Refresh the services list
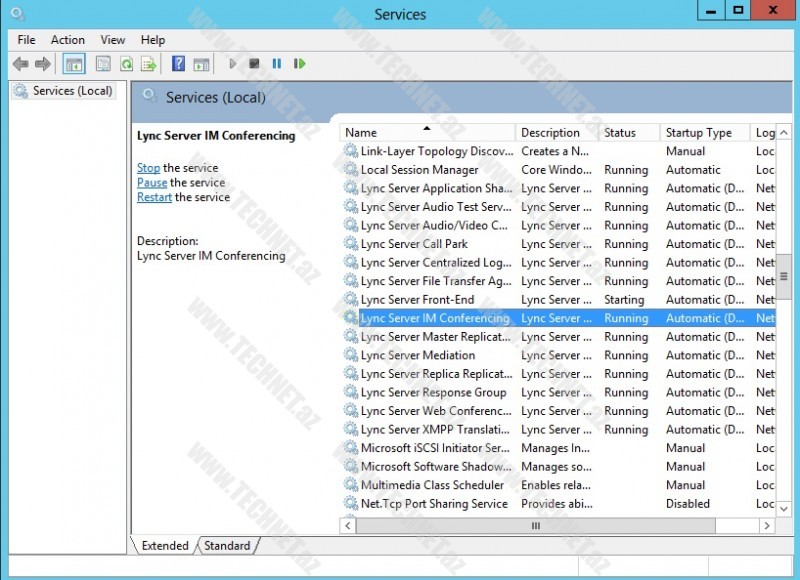Viewport: 800px width, 580px height. [x=126, y=63]
